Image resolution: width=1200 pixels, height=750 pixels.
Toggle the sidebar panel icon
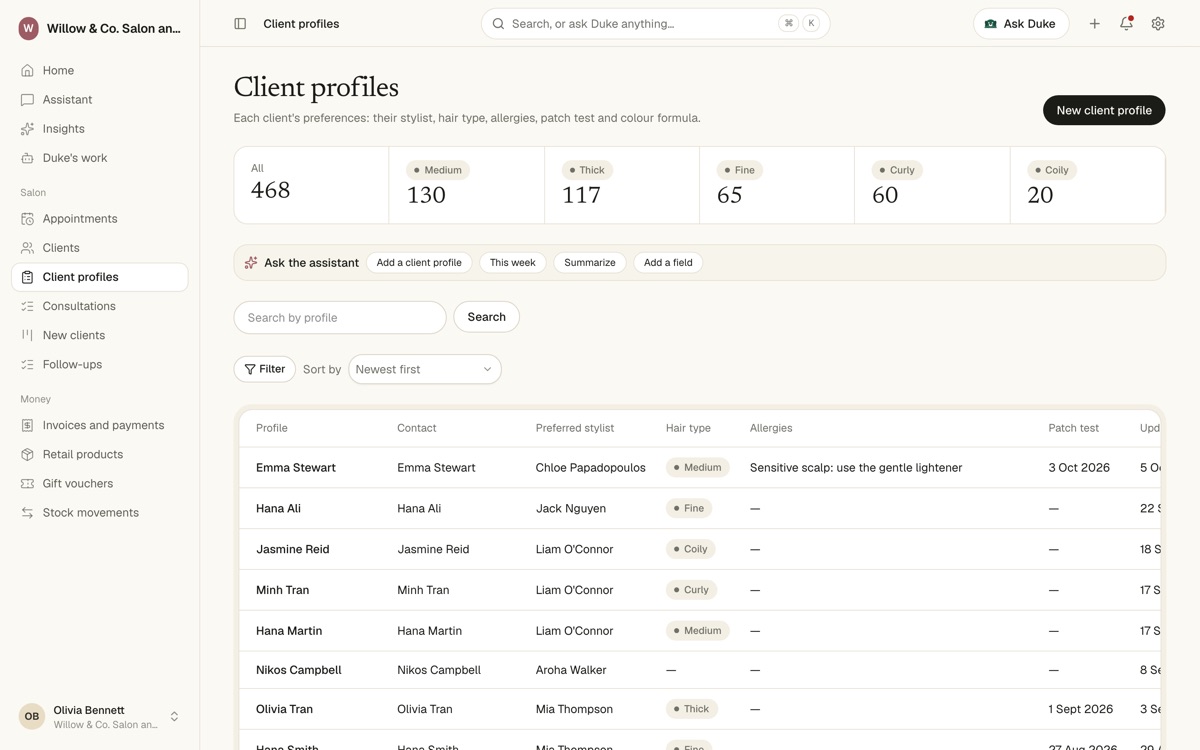point(240,24)
